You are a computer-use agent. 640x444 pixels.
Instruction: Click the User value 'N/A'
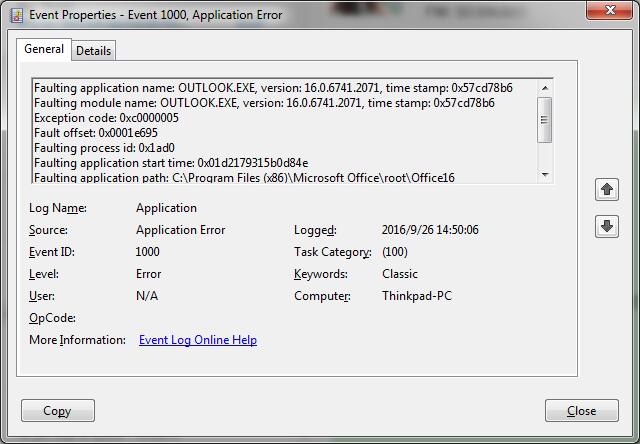coord(147,296)
